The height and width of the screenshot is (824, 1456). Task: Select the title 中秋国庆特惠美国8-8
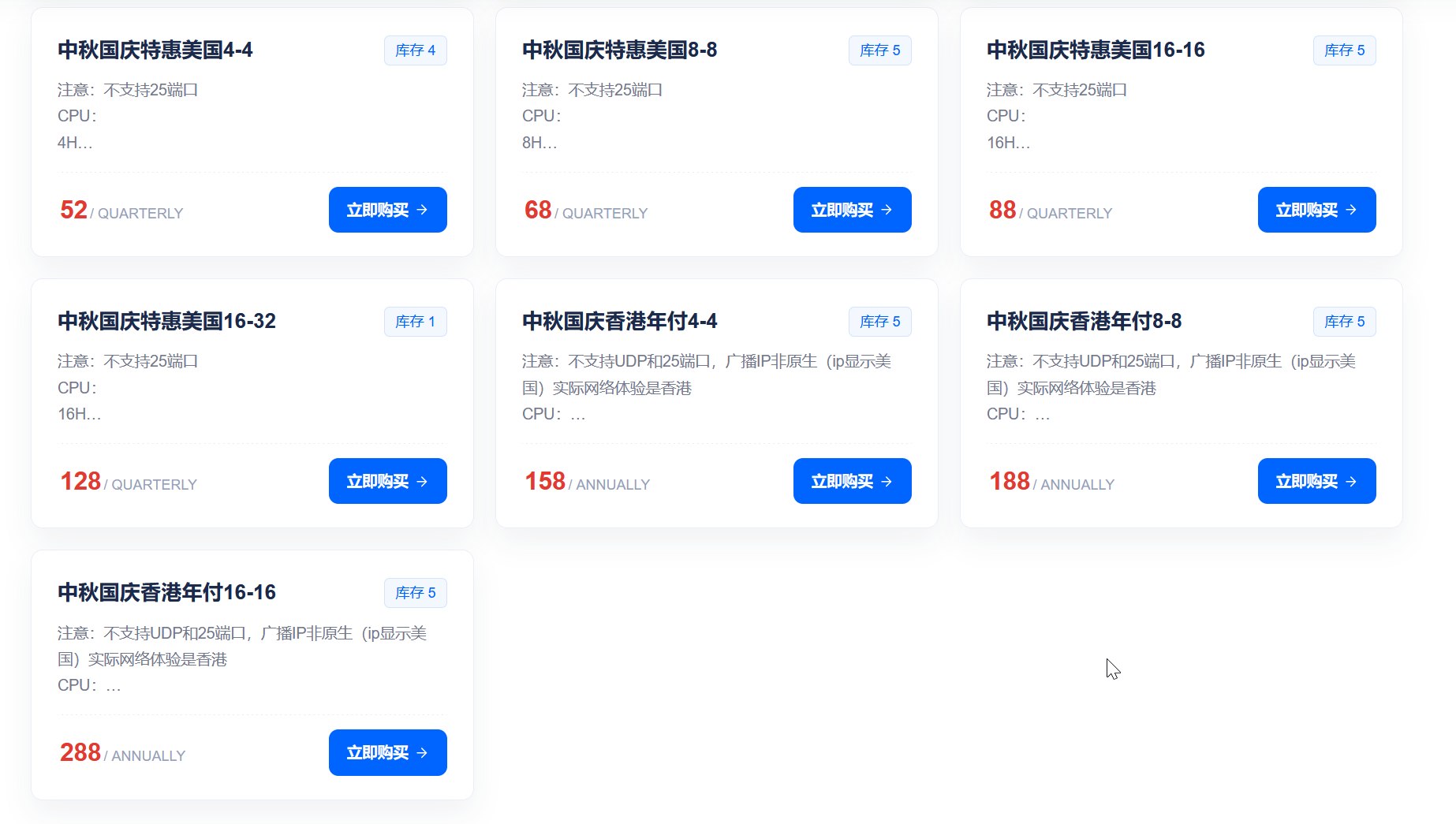620,50
